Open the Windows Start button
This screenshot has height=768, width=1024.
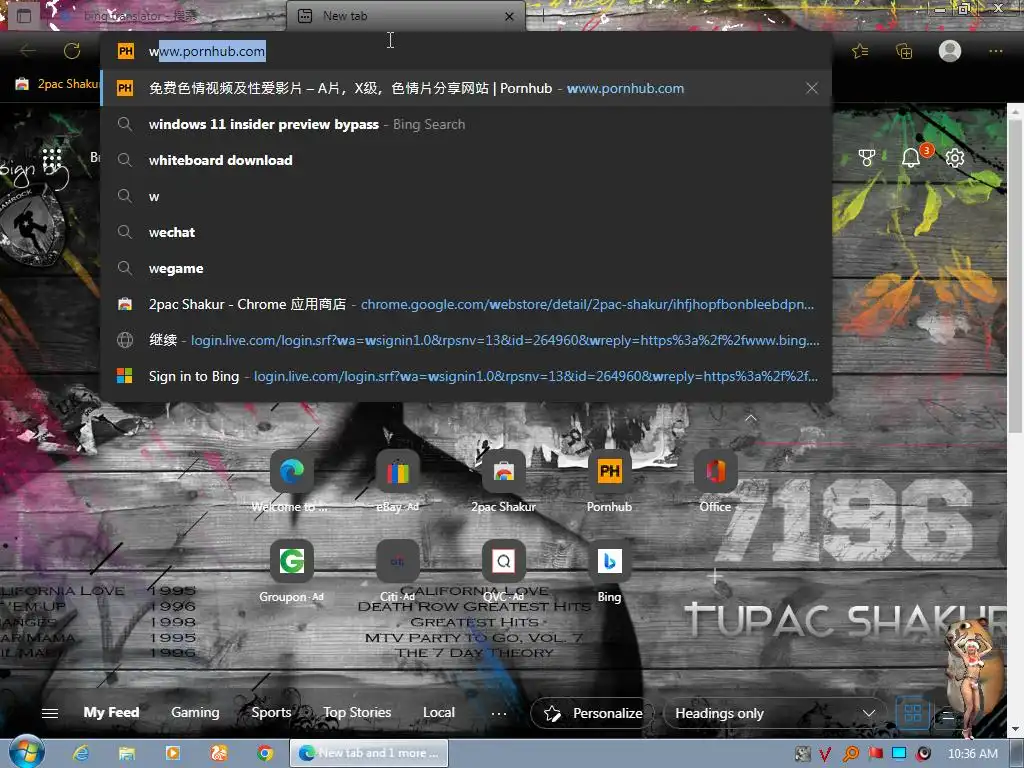[26, 752]
